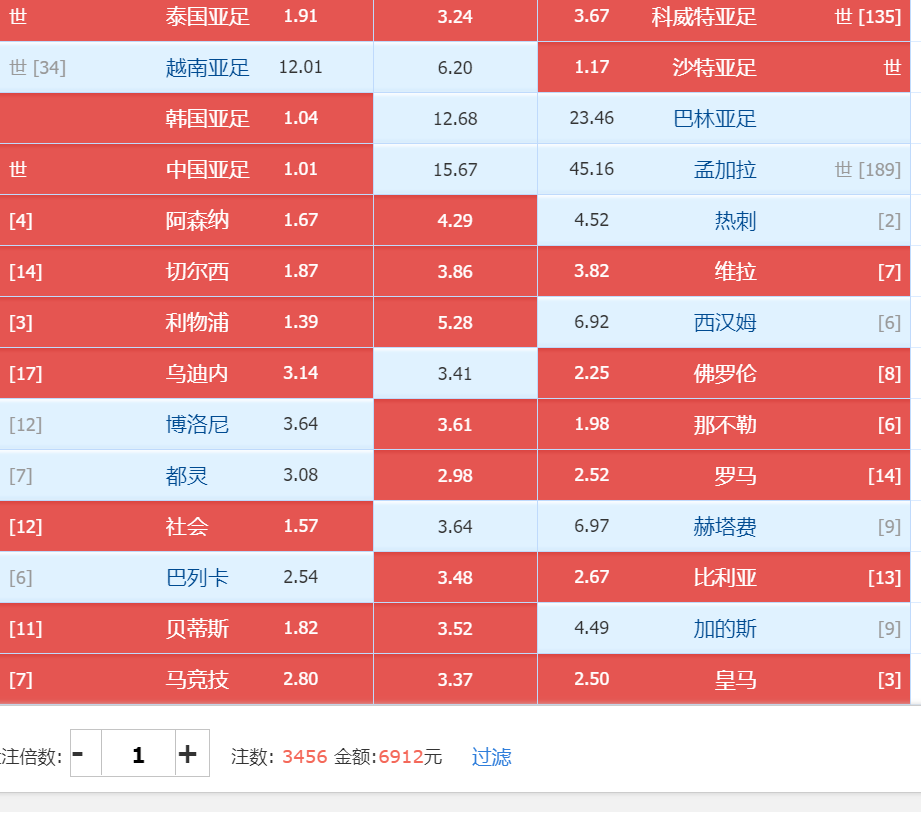Select draw odds 6.20 for 越南亚足 match
The image size is (921, 834).
pyautogui.click(x=455, y=68)
